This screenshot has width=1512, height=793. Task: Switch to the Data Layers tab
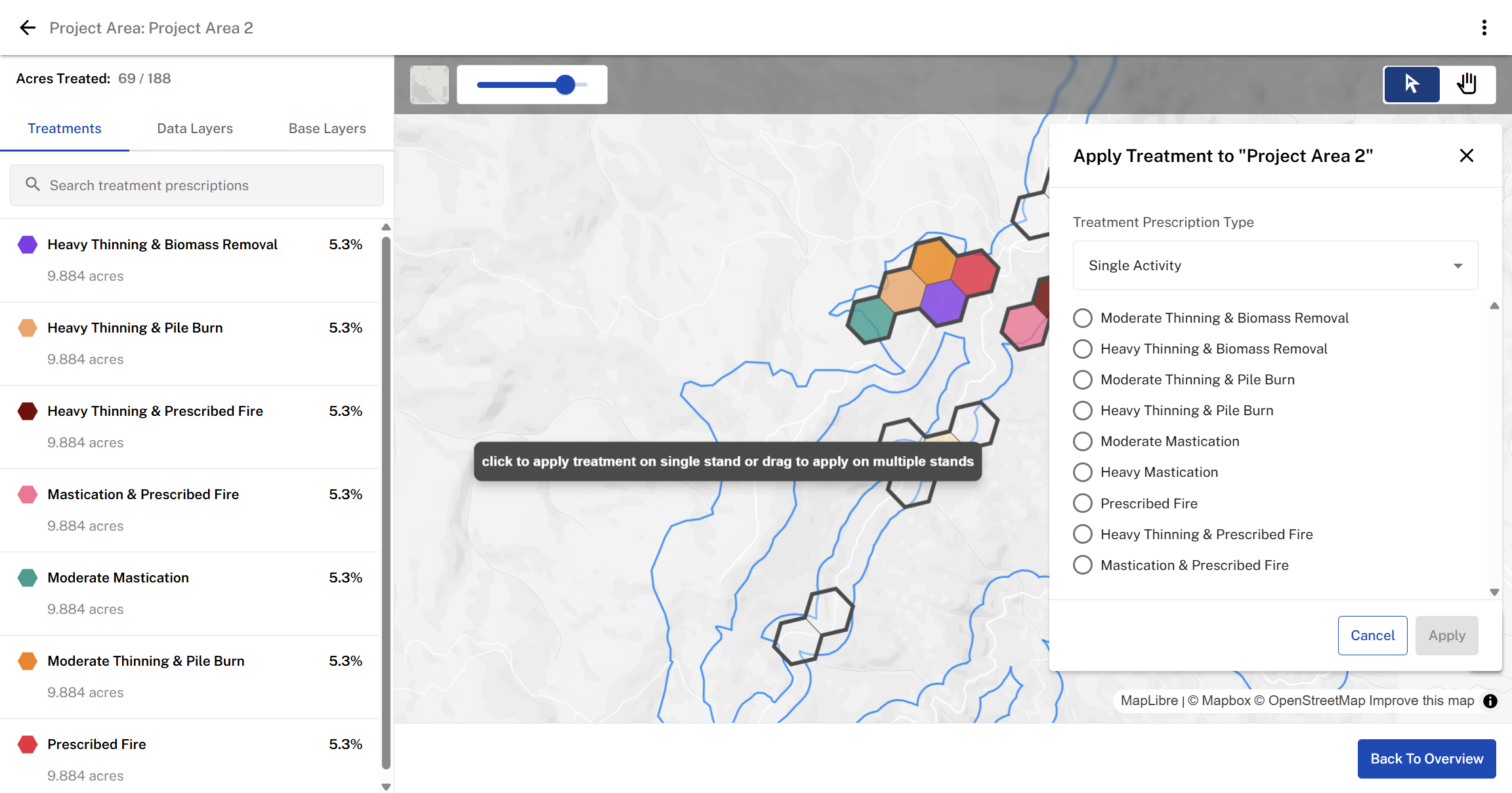tap(195, 129)
